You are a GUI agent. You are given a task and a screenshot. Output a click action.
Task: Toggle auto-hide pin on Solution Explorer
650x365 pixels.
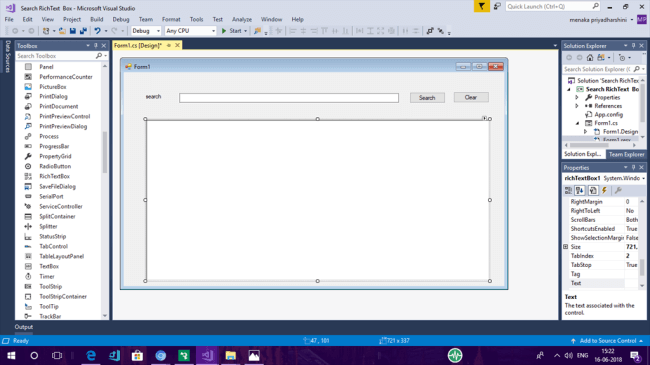click(633, 46)
